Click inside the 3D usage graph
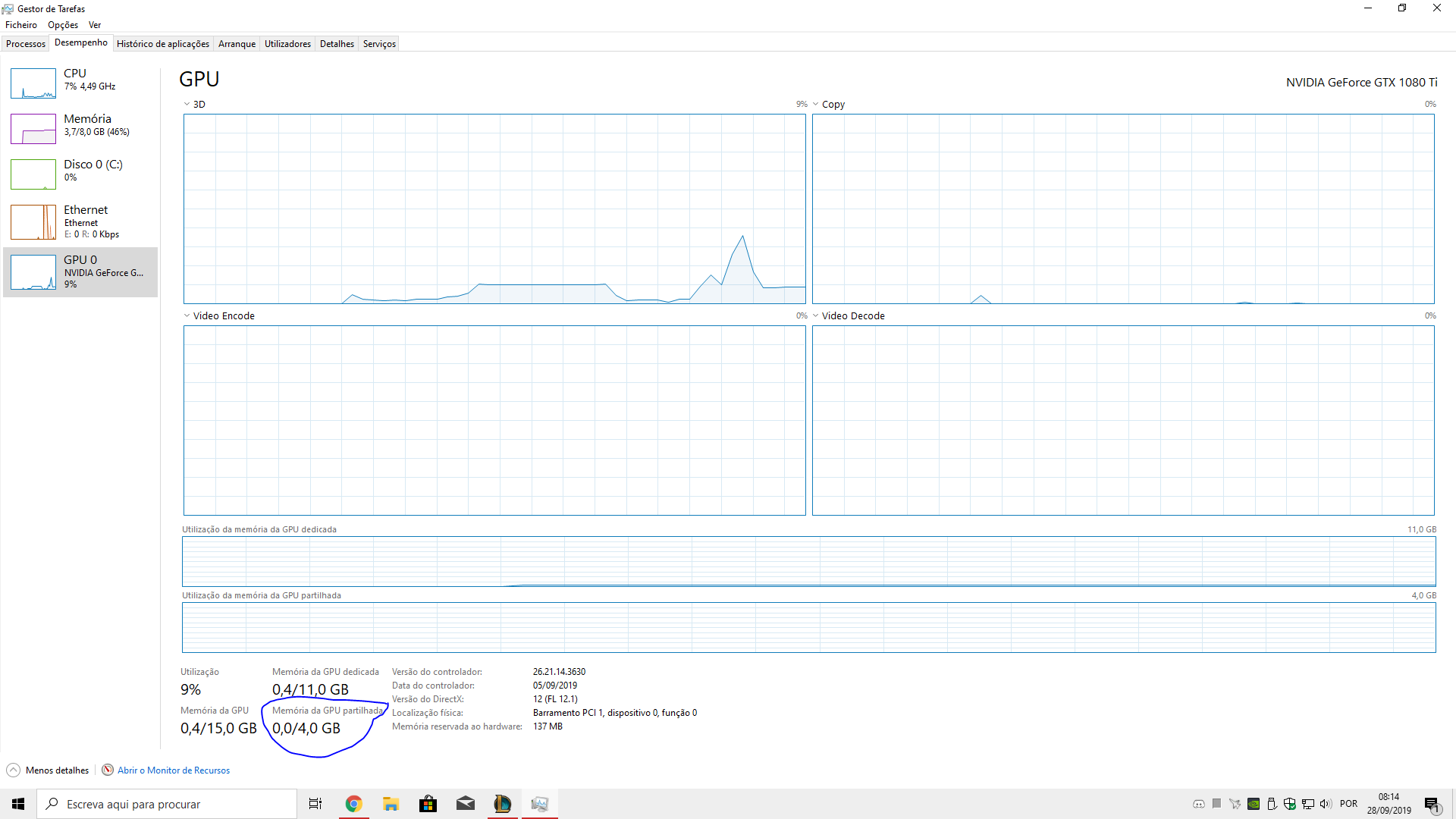Viewport: 1456px width, 819px height. pyautogui.click(x=494, y=209)
